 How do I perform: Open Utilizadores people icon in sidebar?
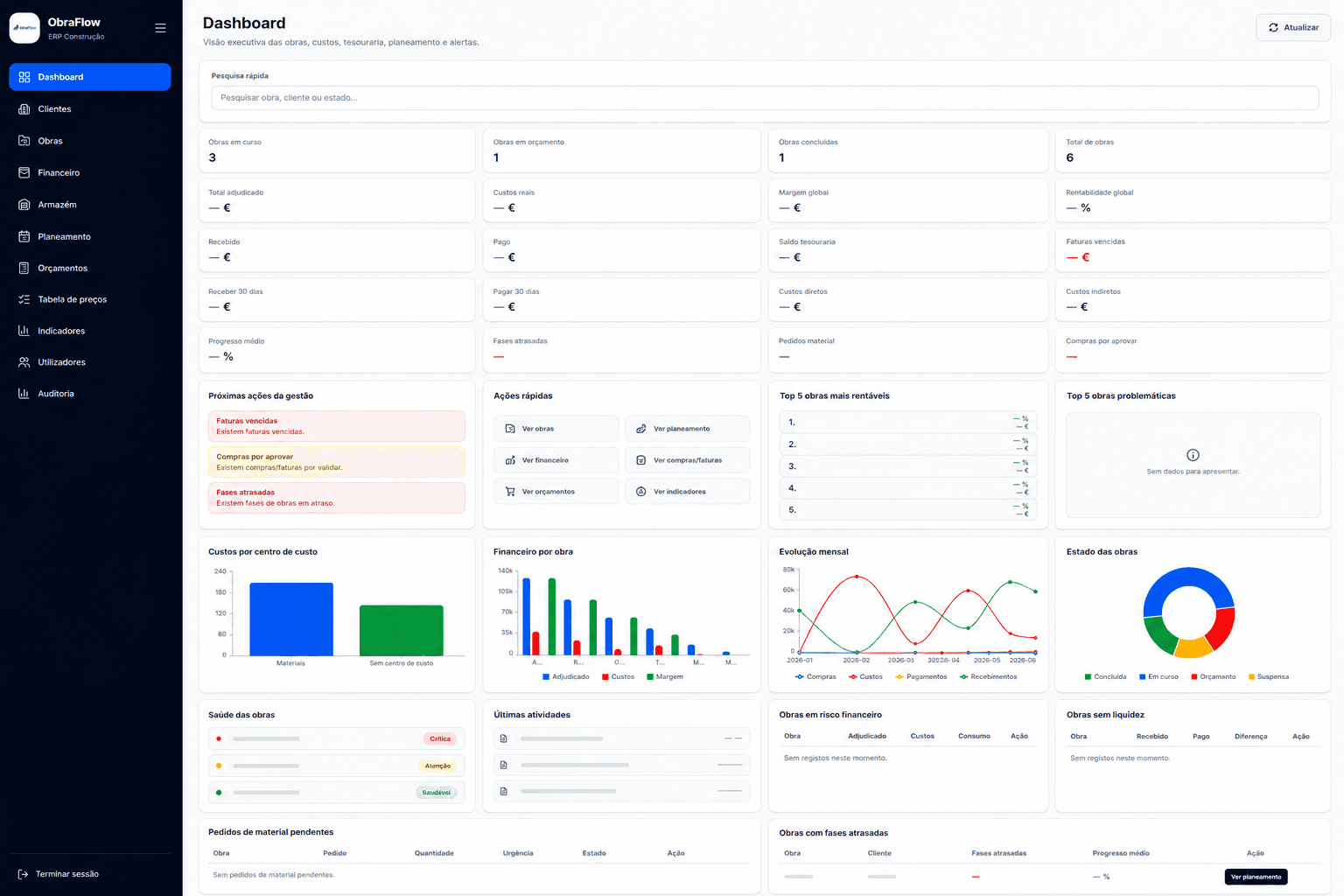24,362
